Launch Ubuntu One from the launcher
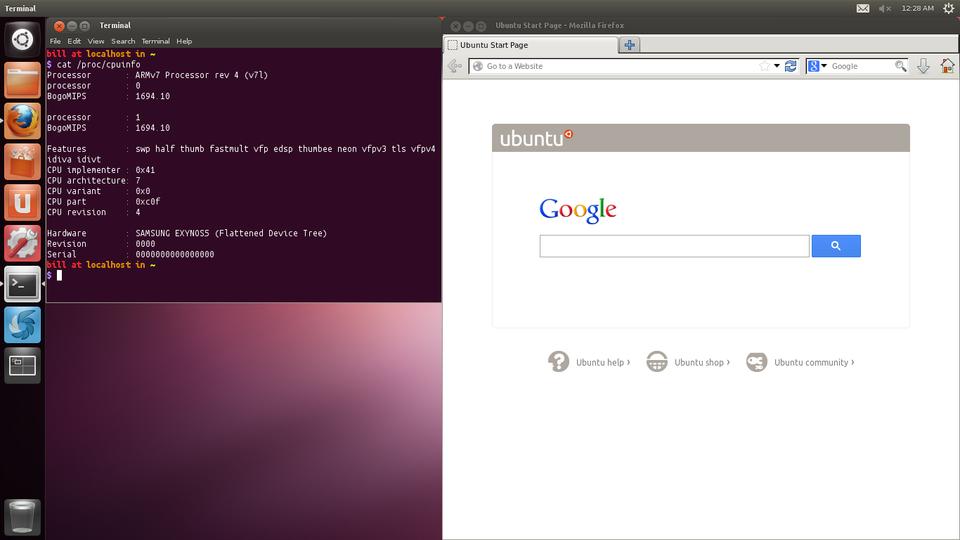Image resolution: width=960 pixels, height=540 pixels. 22,203
